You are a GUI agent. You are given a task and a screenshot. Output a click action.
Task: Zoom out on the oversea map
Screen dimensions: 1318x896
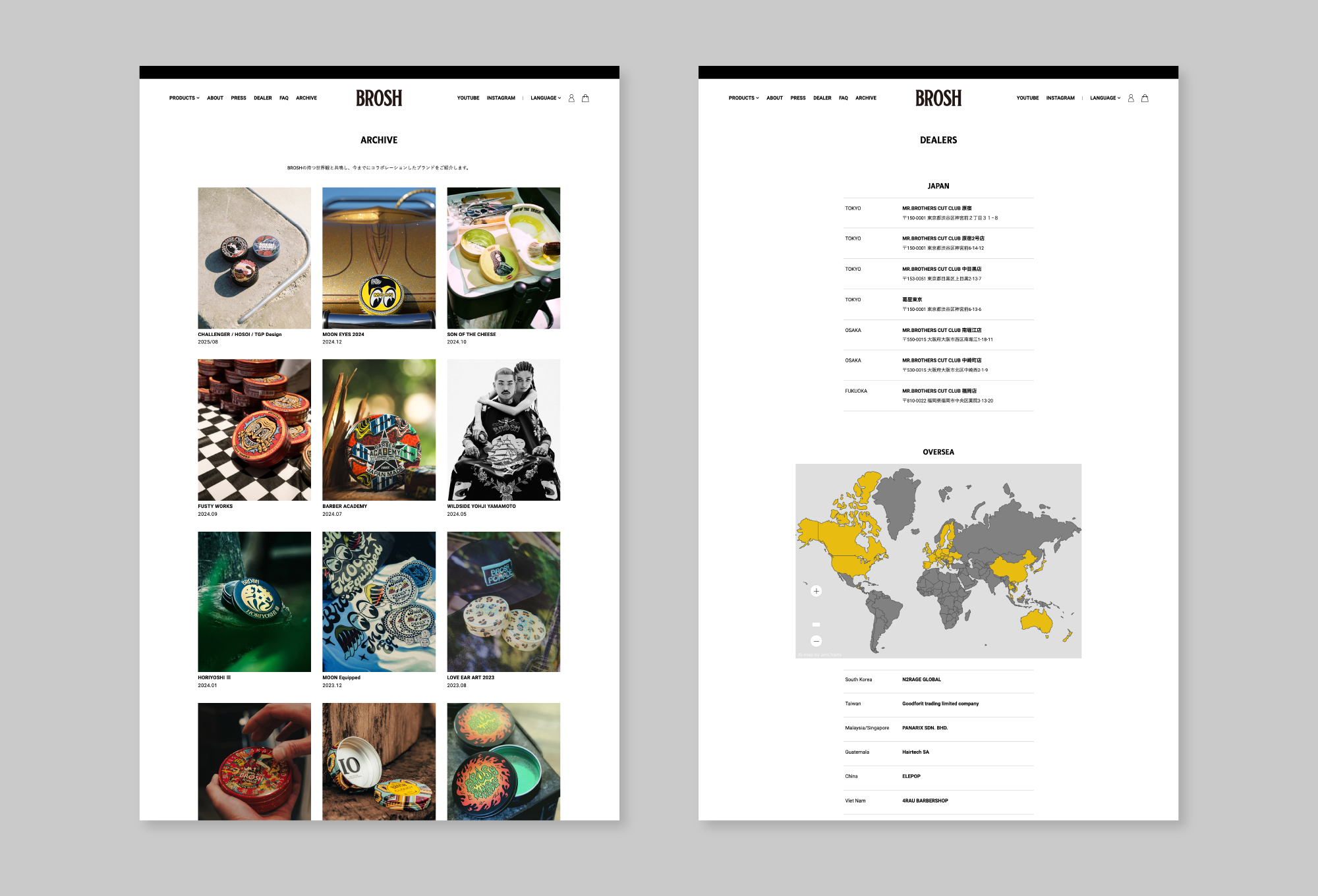click(816, 641)
